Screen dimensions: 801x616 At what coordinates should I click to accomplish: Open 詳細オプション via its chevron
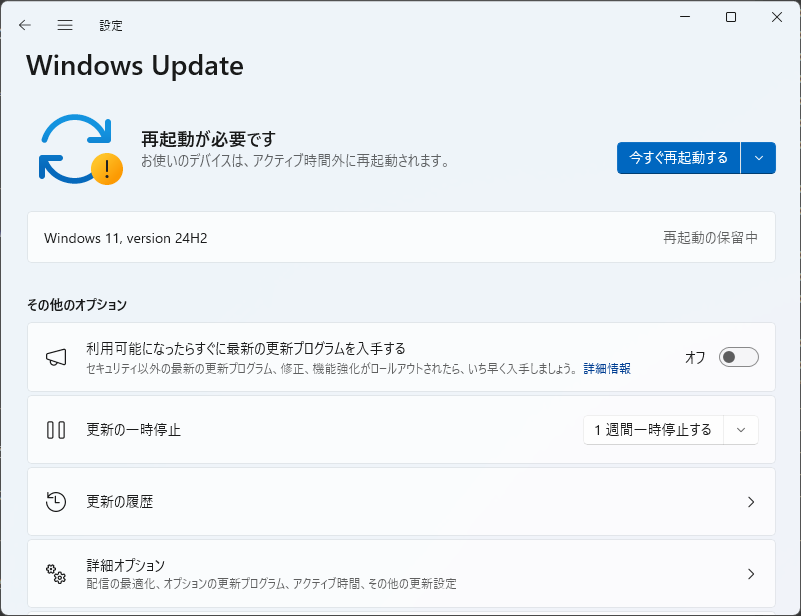(x=751, y=574)
